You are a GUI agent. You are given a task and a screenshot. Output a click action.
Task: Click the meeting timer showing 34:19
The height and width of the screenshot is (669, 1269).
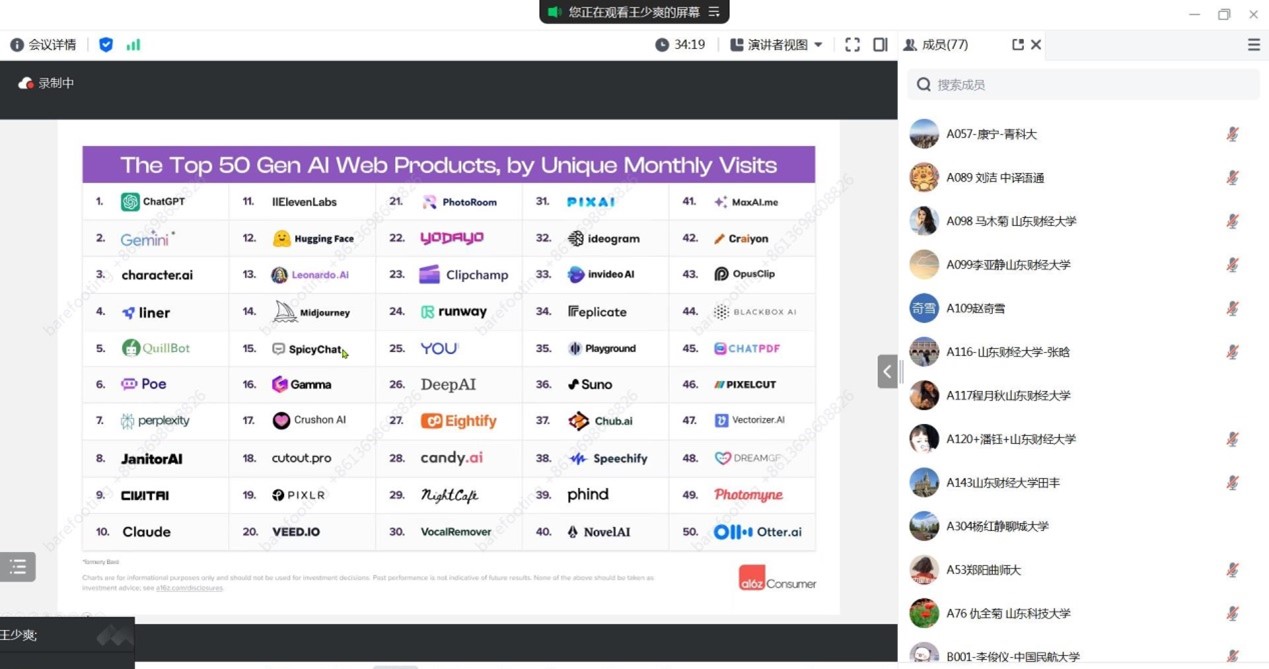coord(680,45)
